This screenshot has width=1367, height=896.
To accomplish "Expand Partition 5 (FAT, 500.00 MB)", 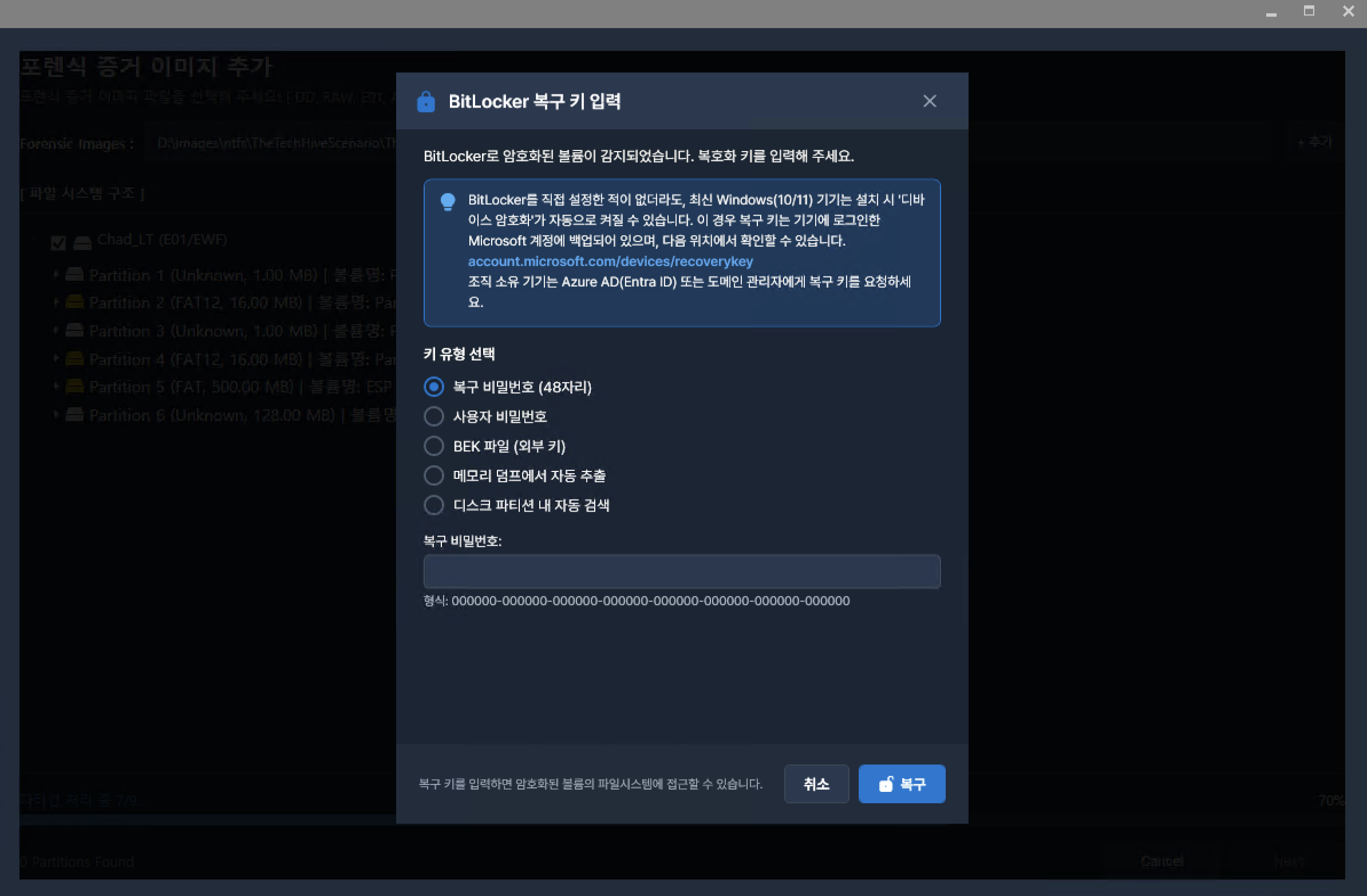I will [x=56, y=386].
